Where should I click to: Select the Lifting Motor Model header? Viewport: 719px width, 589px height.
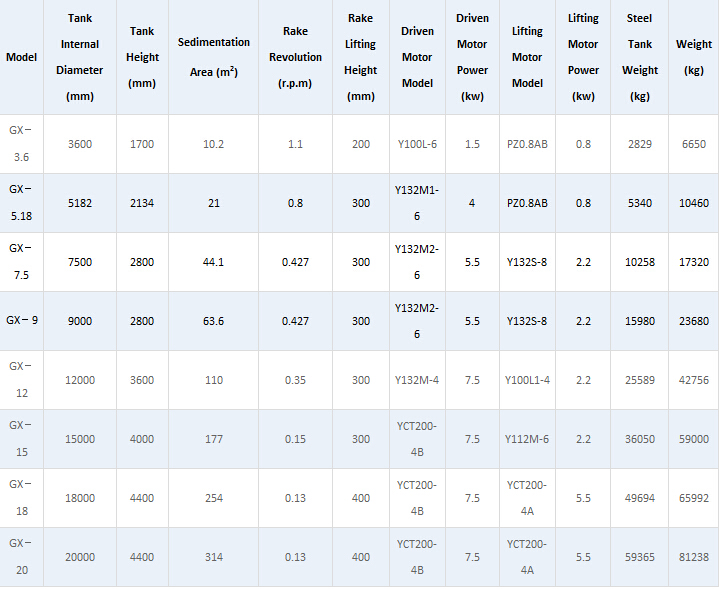tap(527, 57)
